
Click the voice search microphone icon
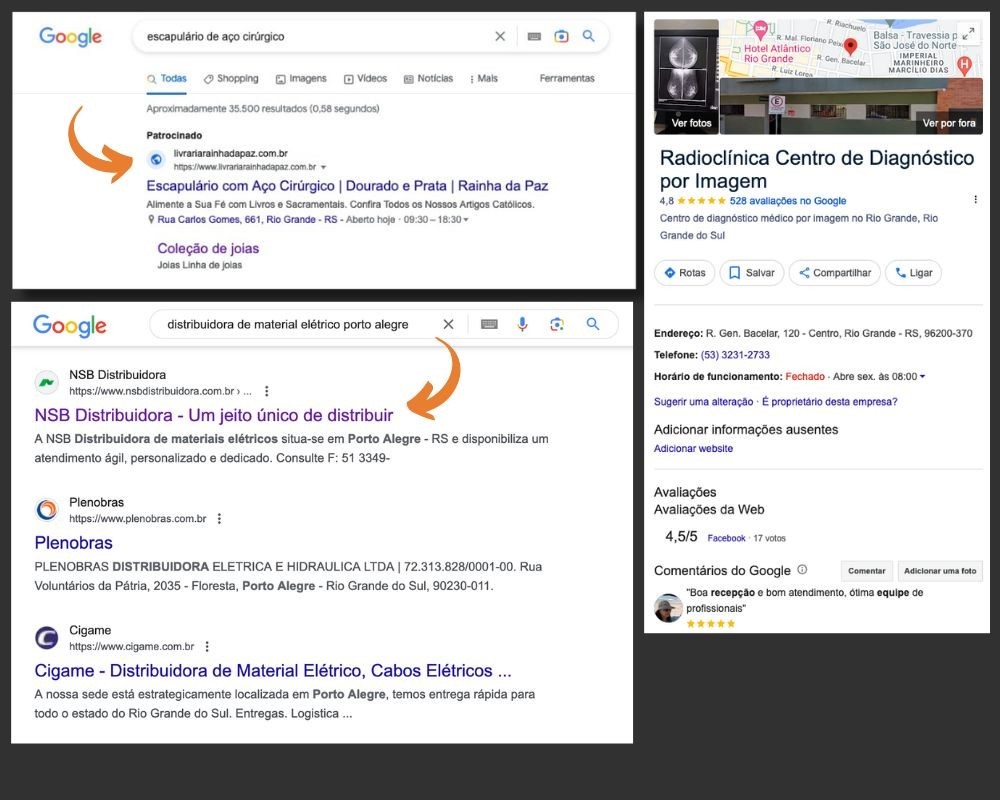[522, 324]
